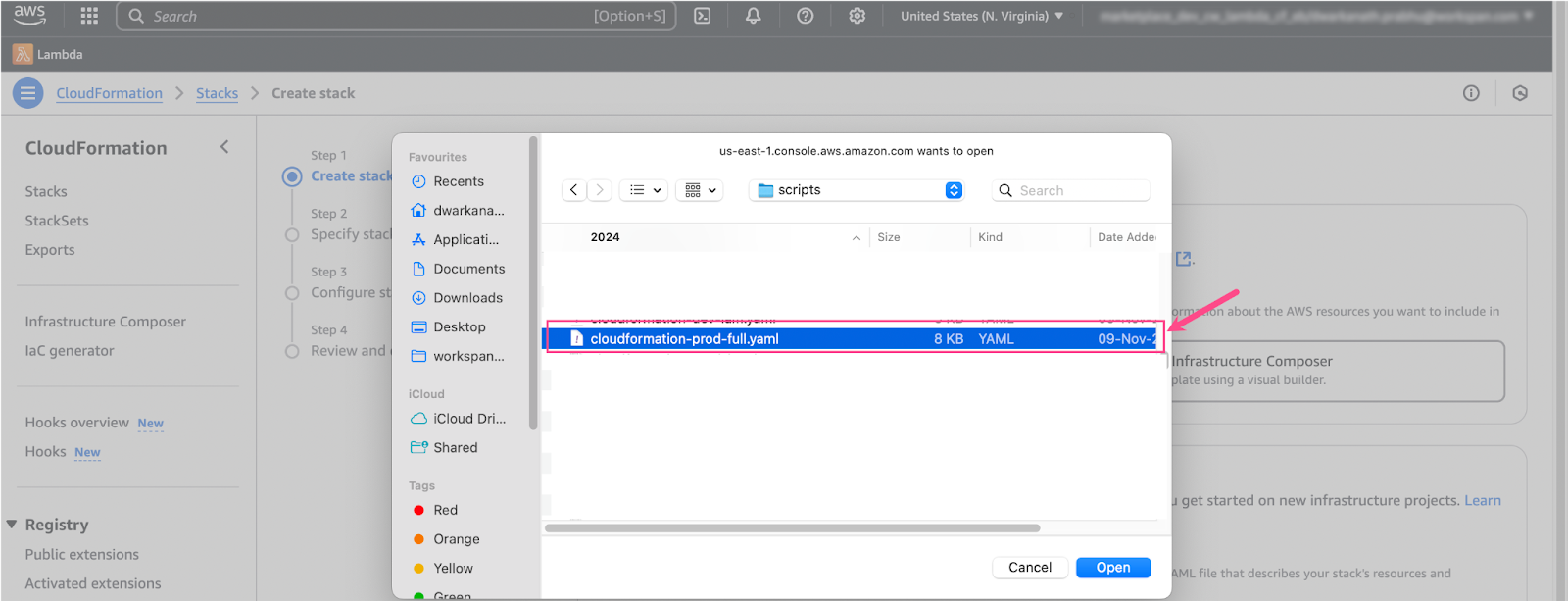The width and height of the screenshot is (1568, 601).
Task: Open the AWS home logo
Action: [x=29, y=16]
